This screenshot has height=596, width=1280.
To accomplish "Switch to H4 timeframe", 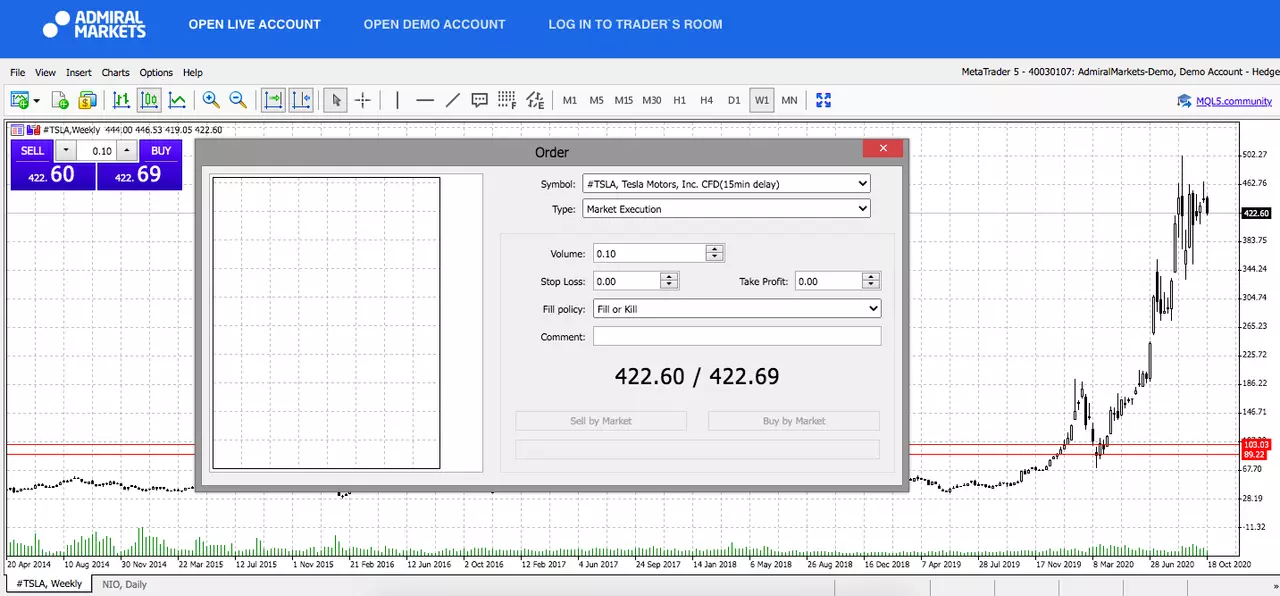I will [707, 100].
